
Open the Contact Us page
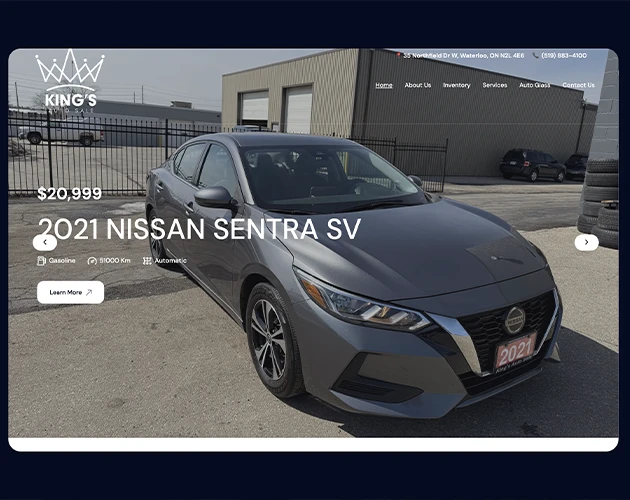coord(578,85)
